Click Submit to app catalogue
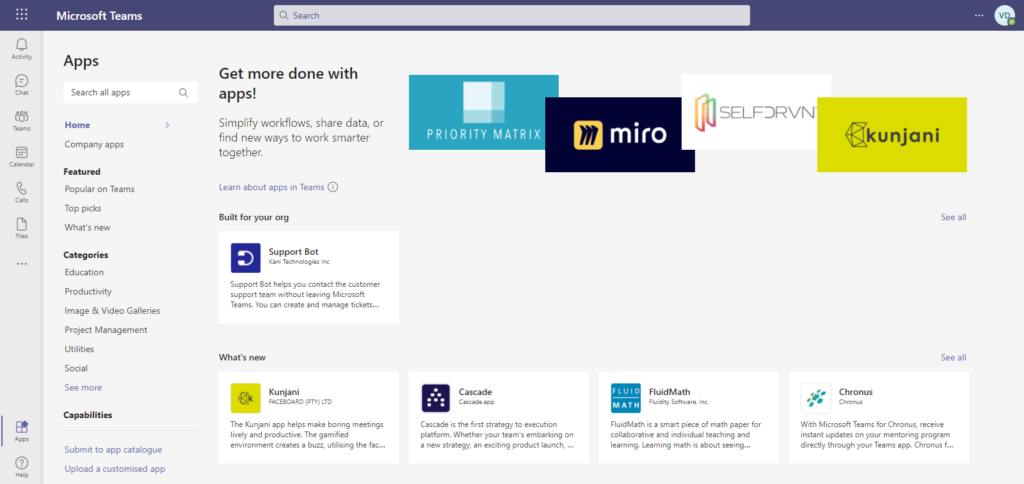Screen dimensions: 1024x484 113,450
